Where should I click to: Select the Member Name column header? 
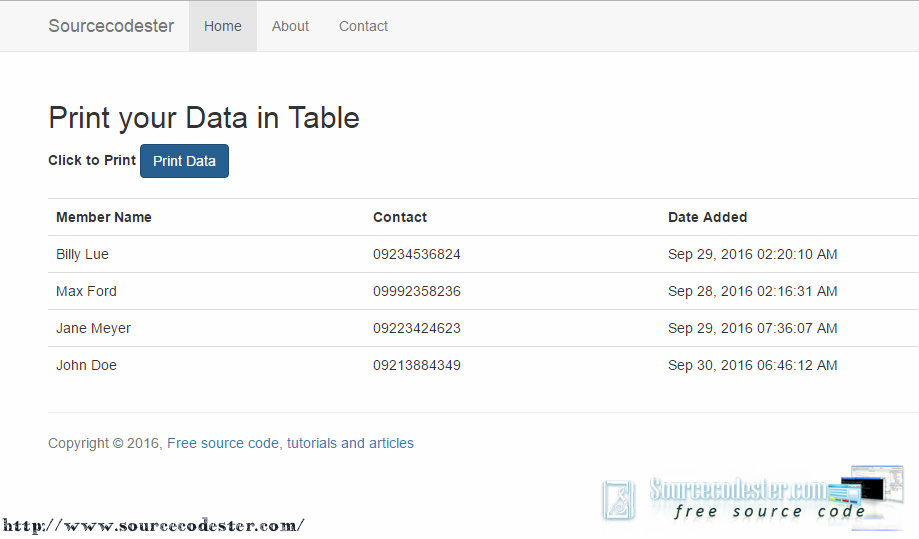pyautogui.click(x=104, y=217)
